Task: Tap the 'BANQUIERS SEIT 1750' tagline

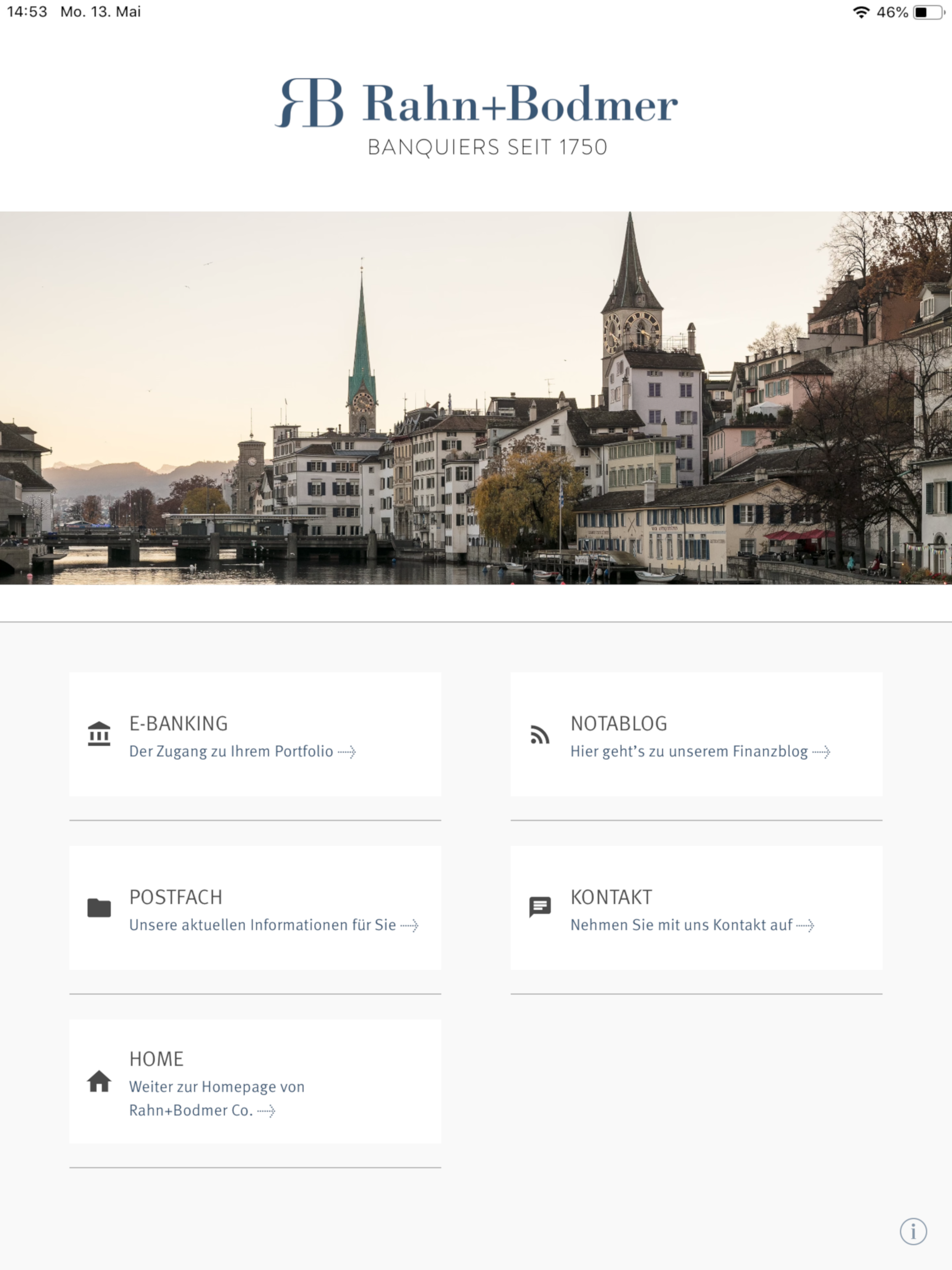Action: coord(487,147)
